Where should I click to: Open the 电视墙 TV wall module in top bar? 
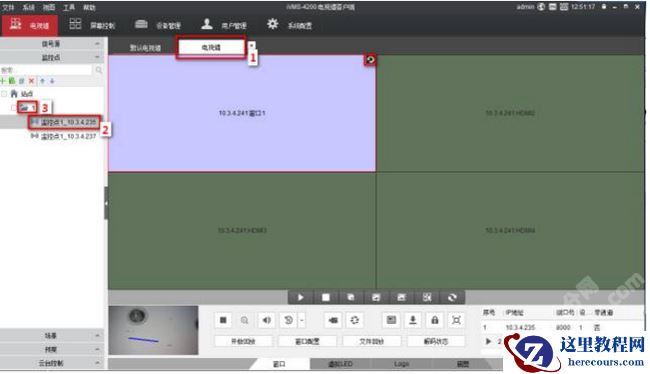point(29,25)
